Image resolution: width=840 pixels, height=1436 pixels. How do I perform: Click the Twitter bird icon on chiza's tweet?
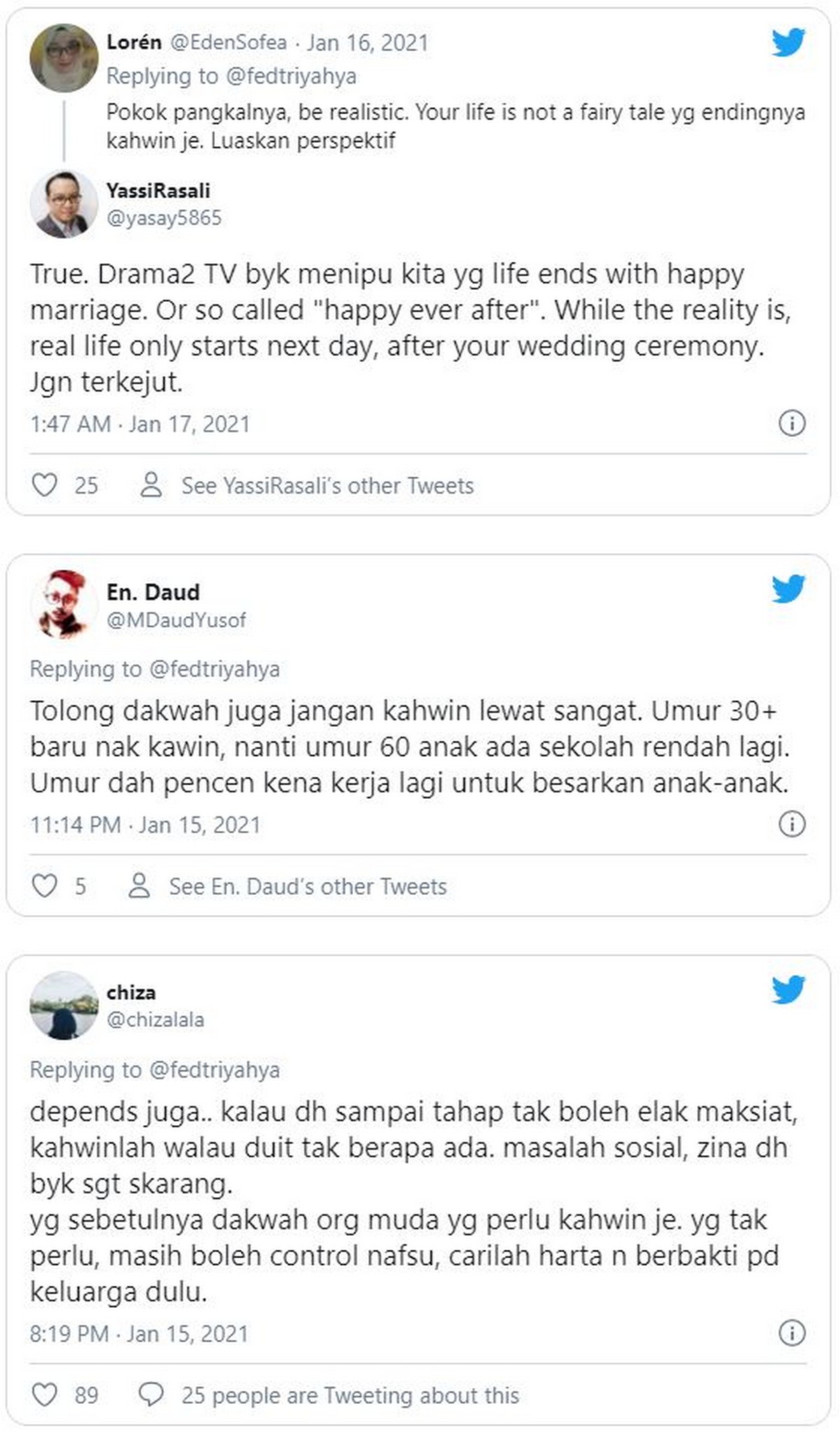tap(788, 989)
